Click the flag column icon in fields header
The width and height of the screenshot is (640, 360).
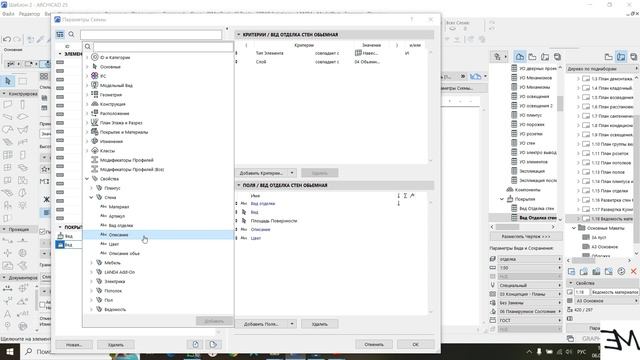(412, 196)
